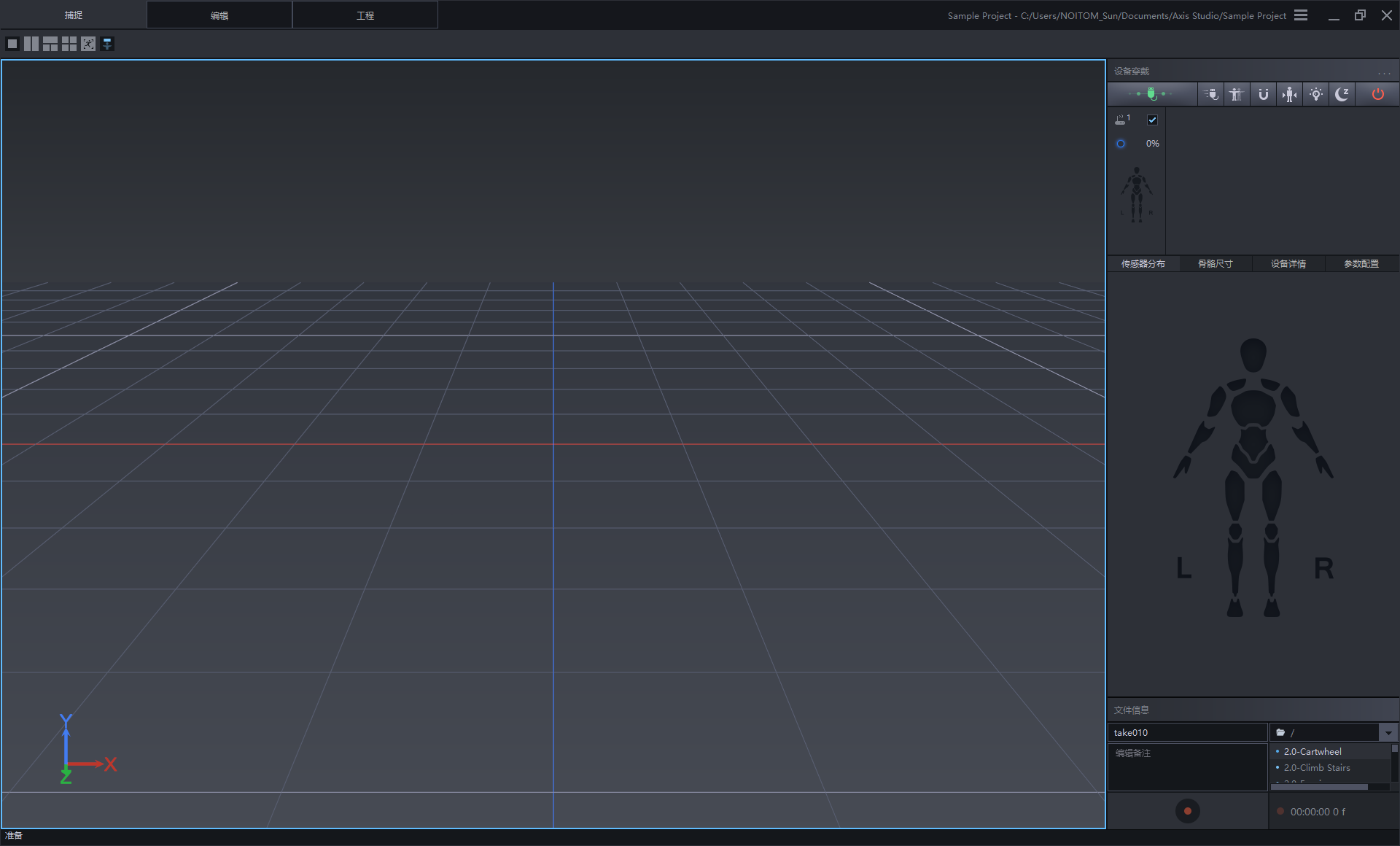This screenshot has width=1400, height=846.
Task: Select the two-column viewport layout icon
Action: [x=31, y=44]
